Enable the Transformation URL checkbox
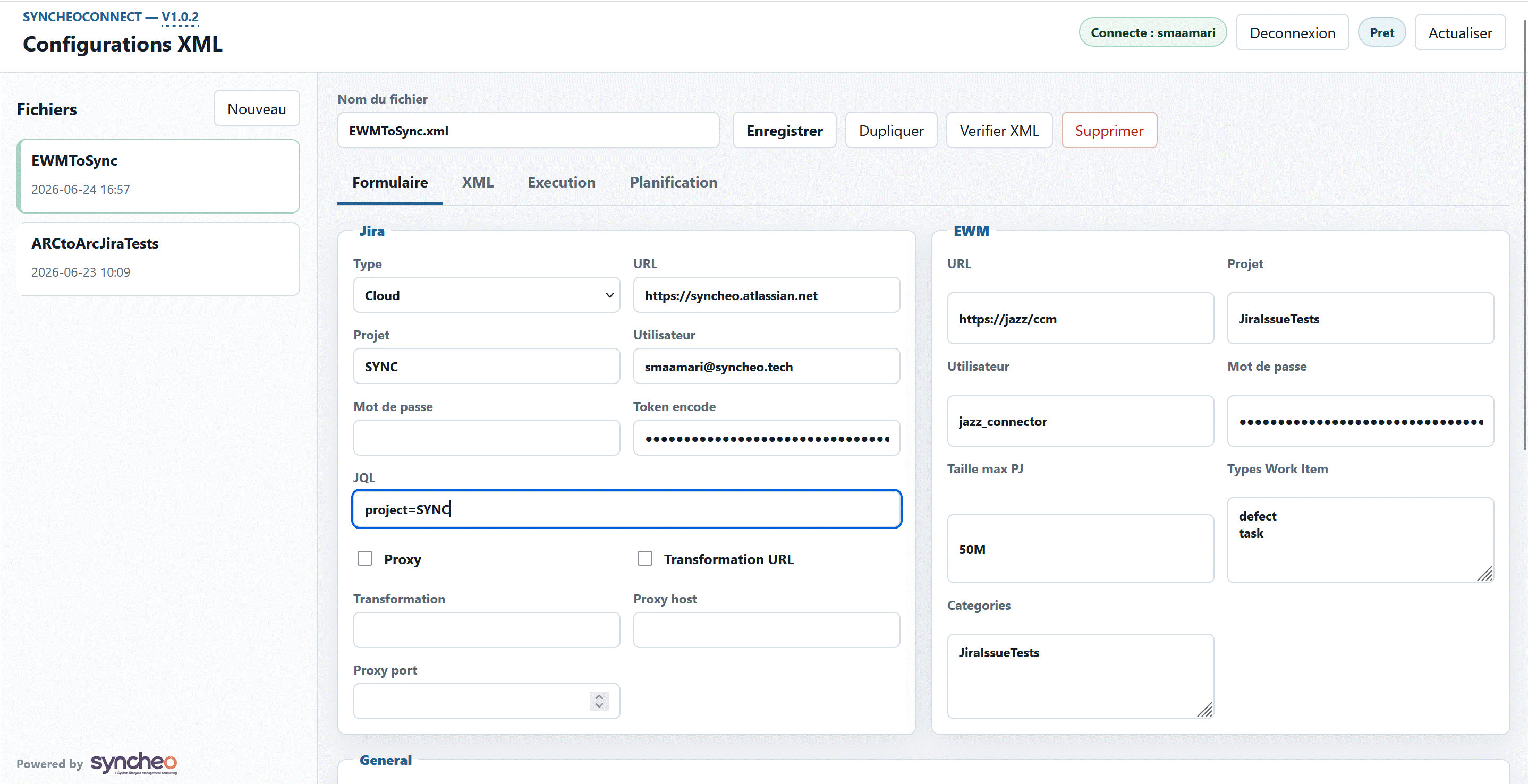Image resolution: width=1528 pixels, height=784 pixels. tap(645, 559)
